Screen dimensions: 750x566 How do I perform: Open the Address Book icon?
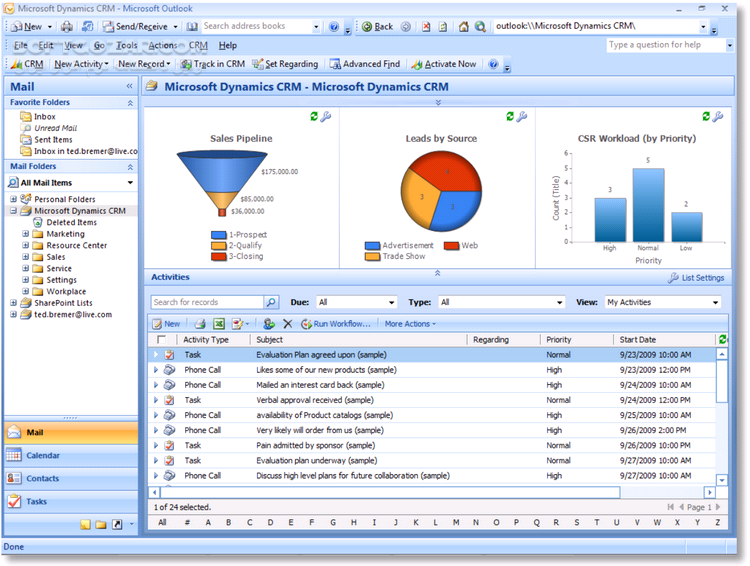(x=192, y=26)
